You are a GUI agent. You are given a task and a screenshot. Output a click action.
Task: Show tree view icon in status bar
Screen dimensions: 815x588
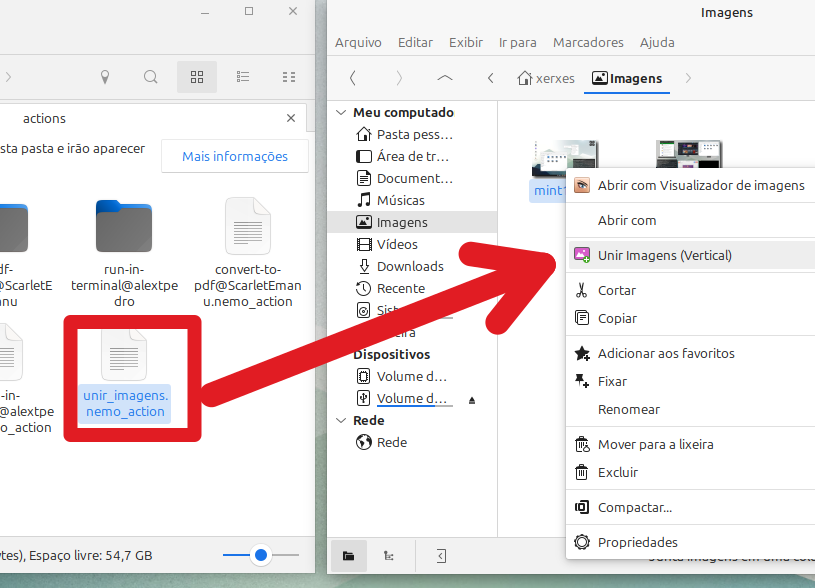pyautogui.click(x=388, y=556)
